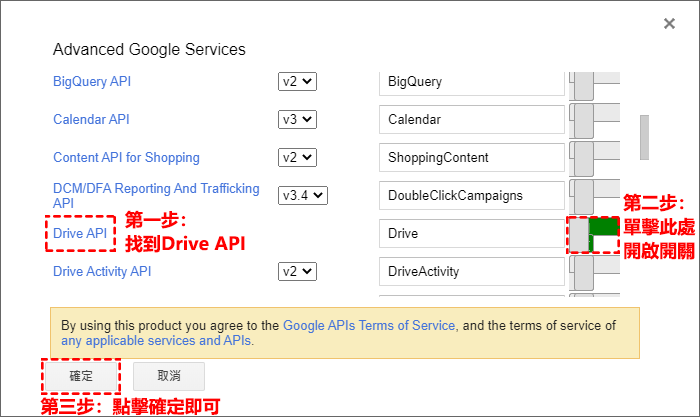Open the Drive API link
700x417 pixels.
(x=82, y=234)
